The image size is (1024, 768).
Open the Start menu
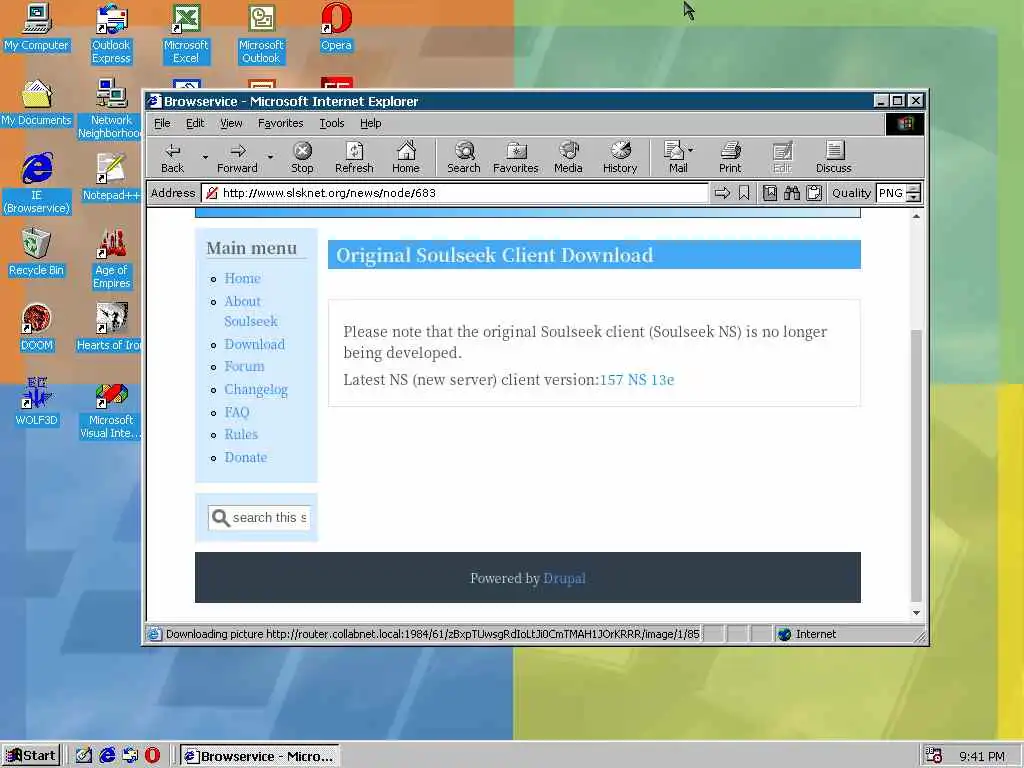tap(31, 756)
